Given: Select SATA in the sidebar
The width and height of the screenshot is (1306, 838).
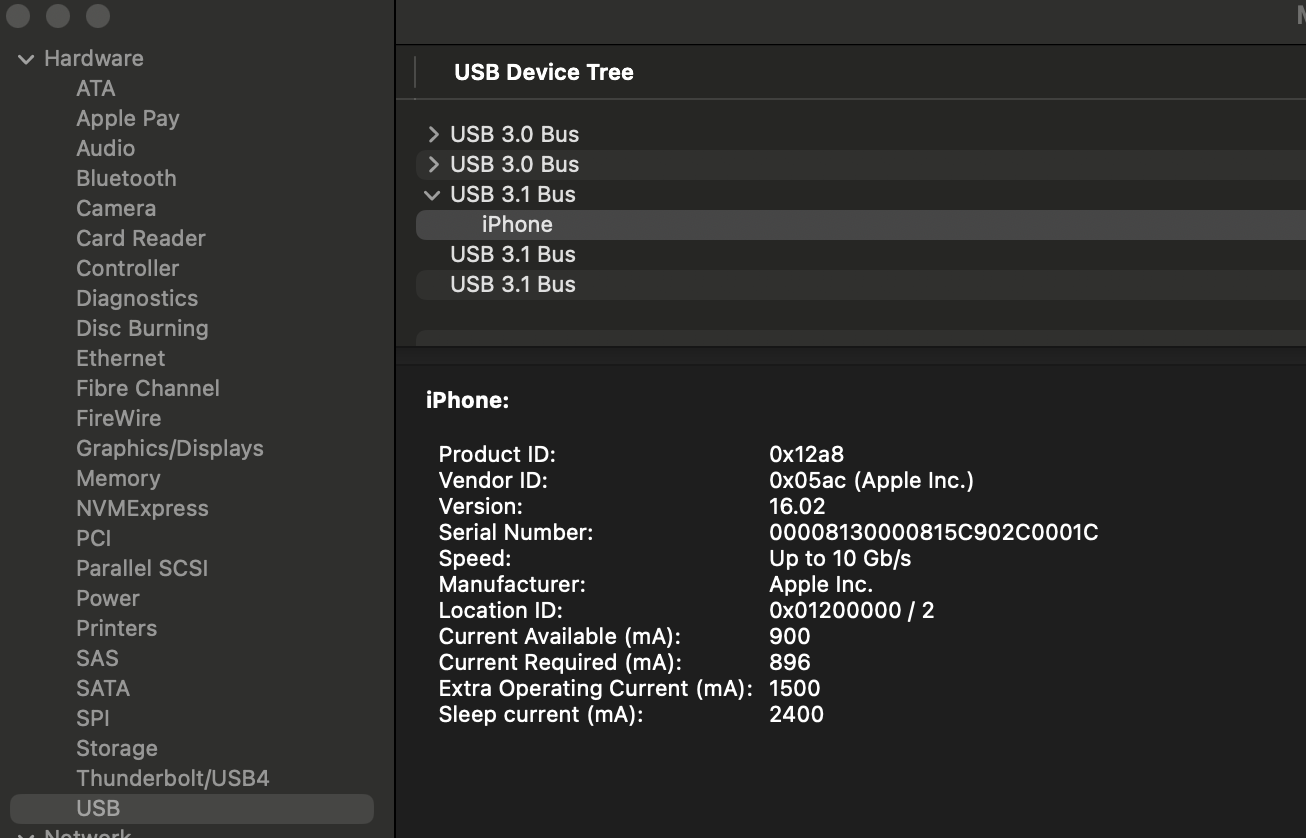Looking at the screenshot, I should [x=103, y=688].
